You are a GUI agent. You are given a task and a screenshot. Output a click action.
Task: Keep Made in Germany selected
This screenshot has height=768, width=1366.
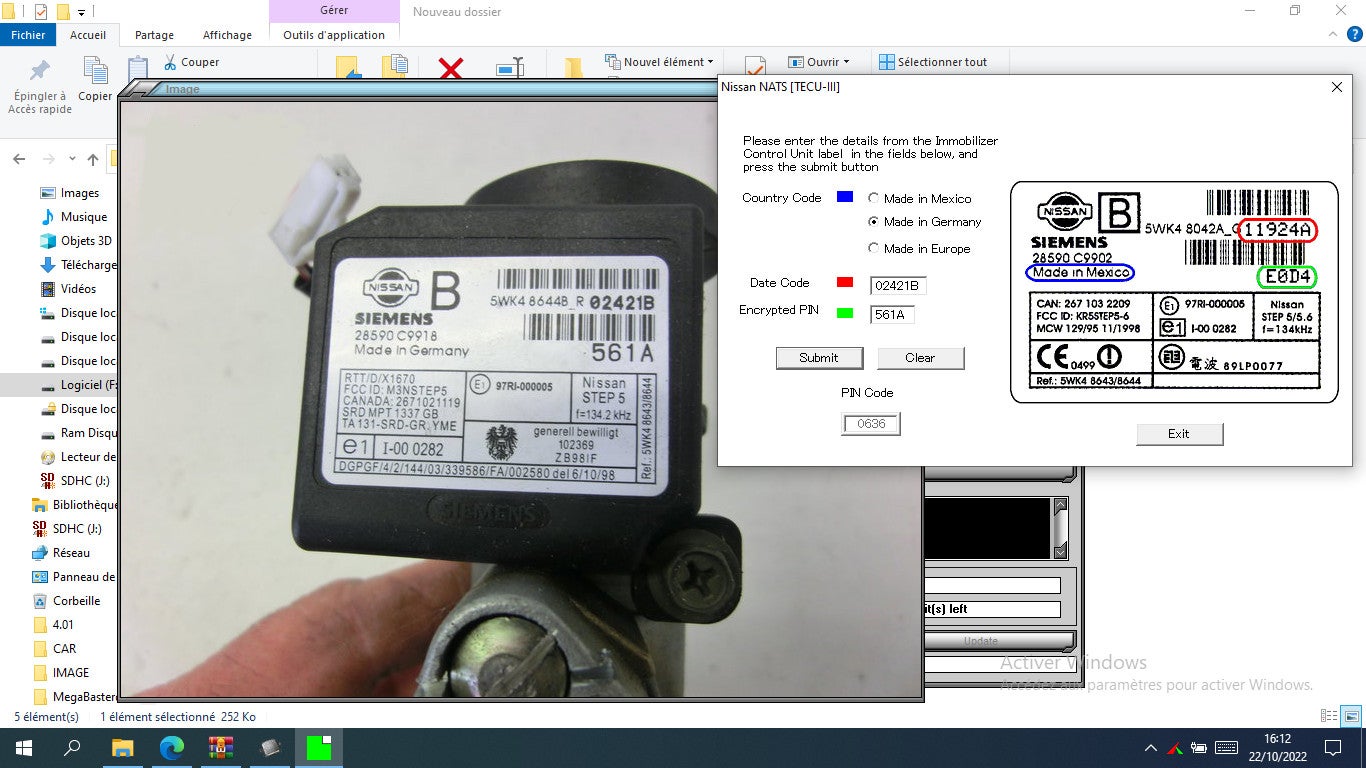pyautogui.click(x=873, y=222)
